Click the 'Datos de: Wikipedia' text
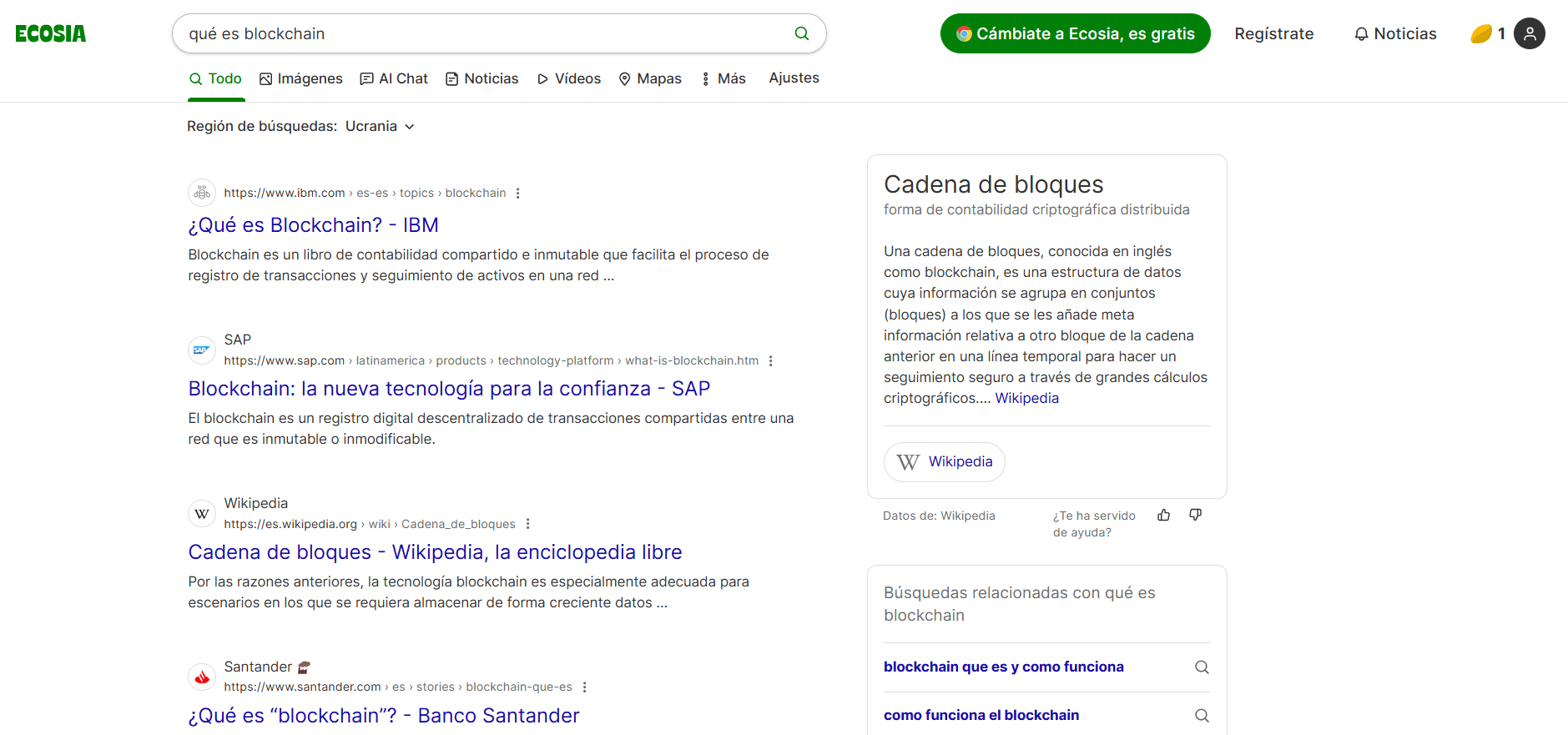The width and height of the screenshot is (1568, 735). click(x=939, y=516)
